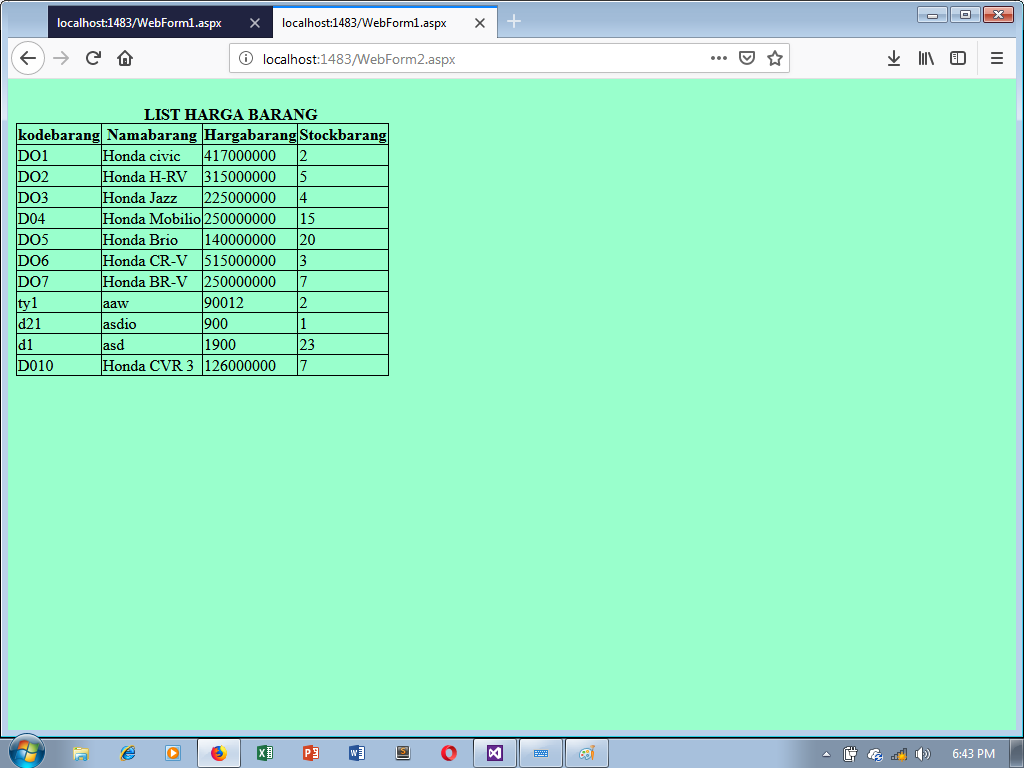This screenshot has height=768, width=1024.
Task: Select the Honda H-RV cell
Action: pyautogui.click(x=152, y=176)
